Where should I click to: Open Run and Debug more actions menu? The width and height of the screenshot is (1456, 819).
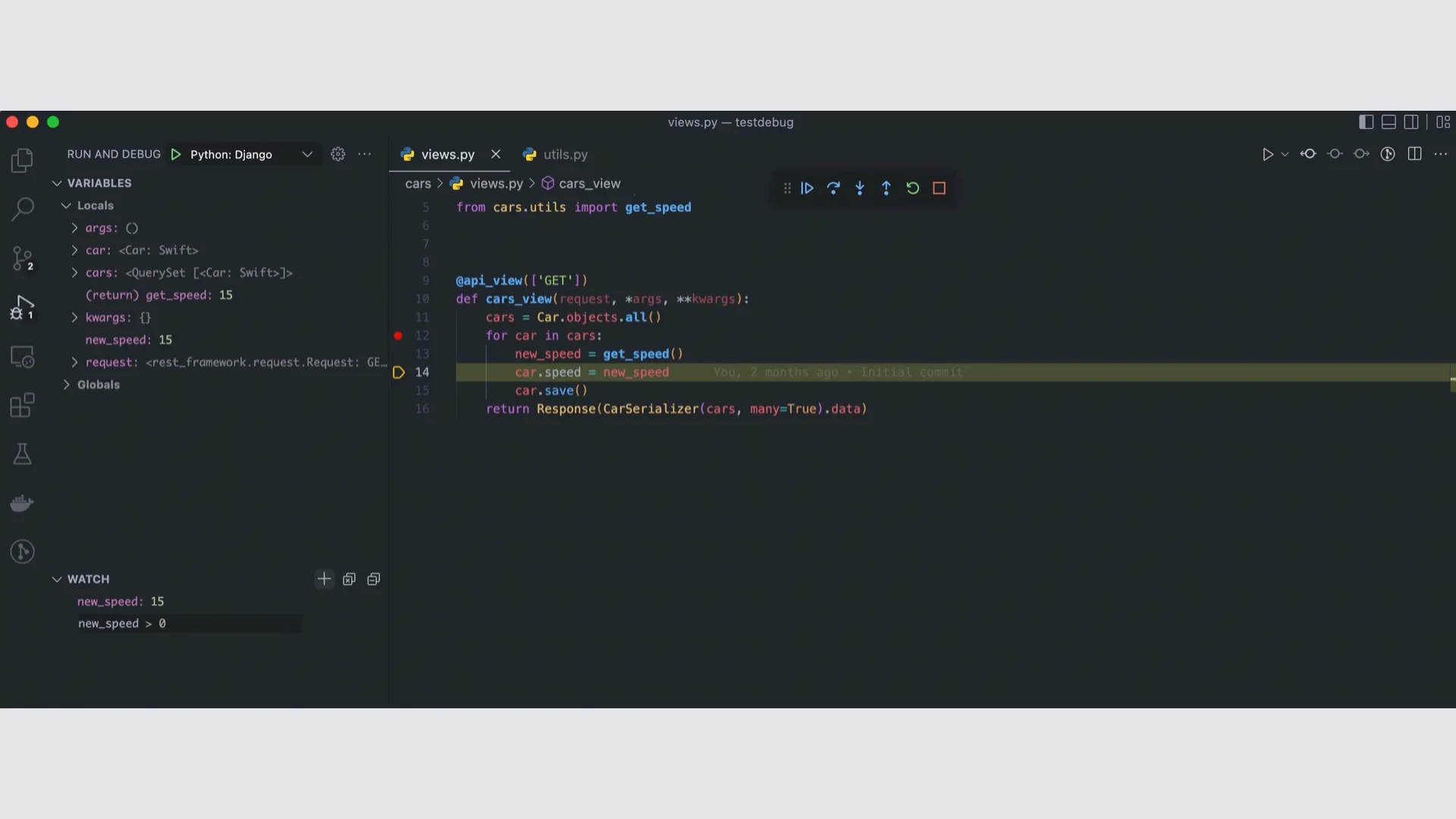coord(365,154)
